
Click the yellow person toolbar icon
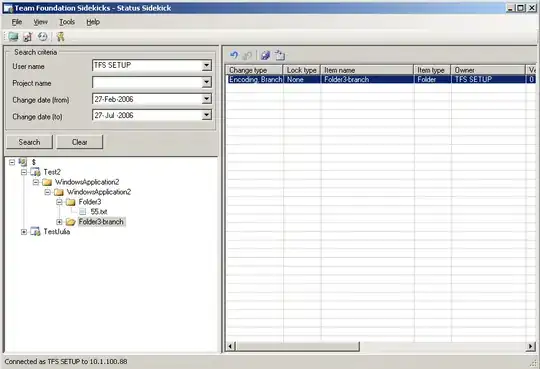point(61,37)
